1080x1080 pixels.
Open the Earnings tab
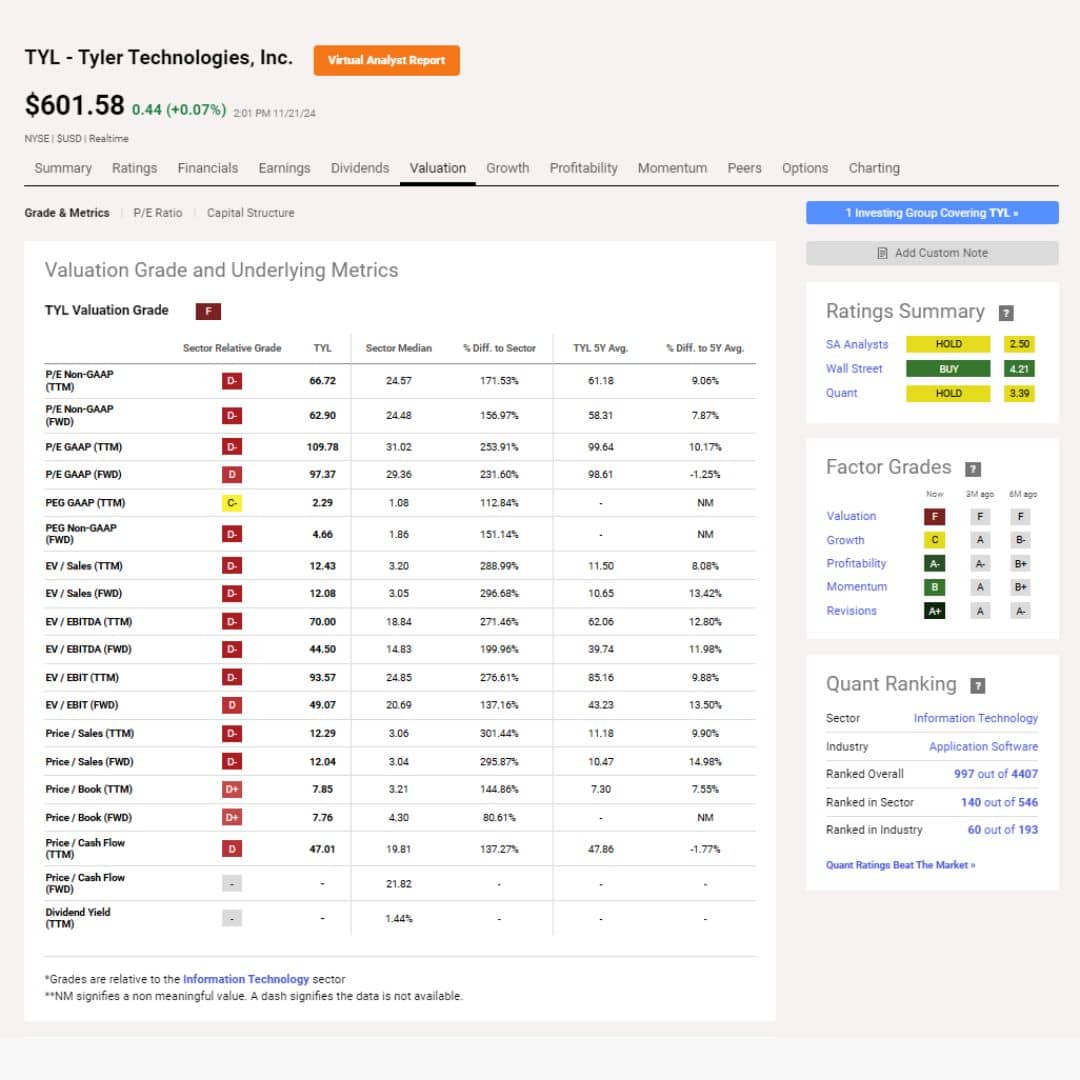(x=284, y=168)
